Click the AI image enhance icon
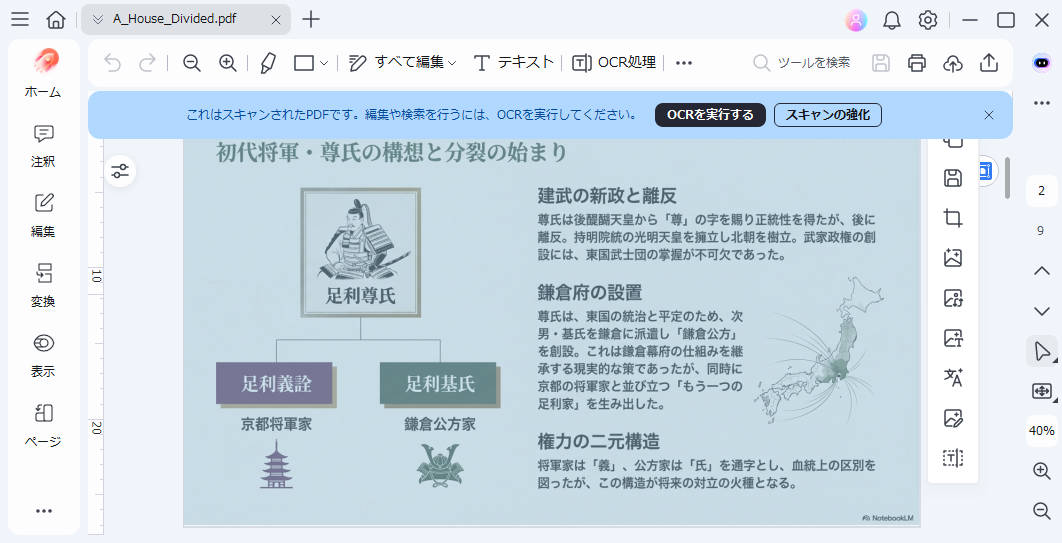Image resolution: width=1062 pixels, height=543 pixels. tap(953, 257)
